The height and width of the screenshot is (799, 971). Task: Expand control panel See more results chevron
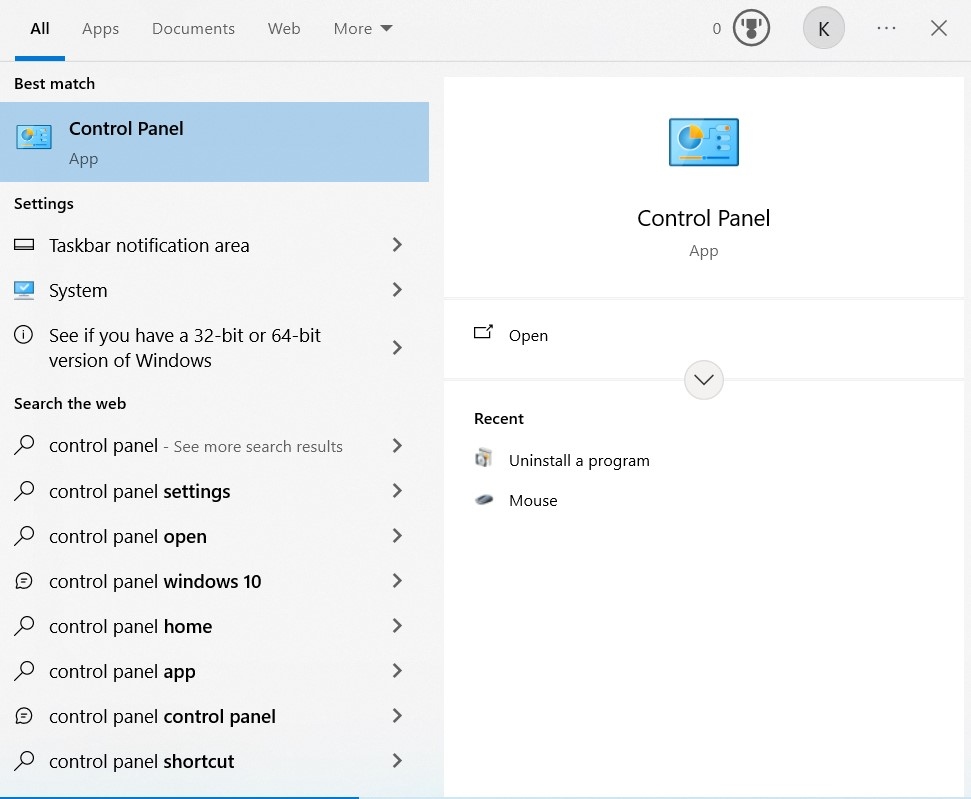pos(398,445)
